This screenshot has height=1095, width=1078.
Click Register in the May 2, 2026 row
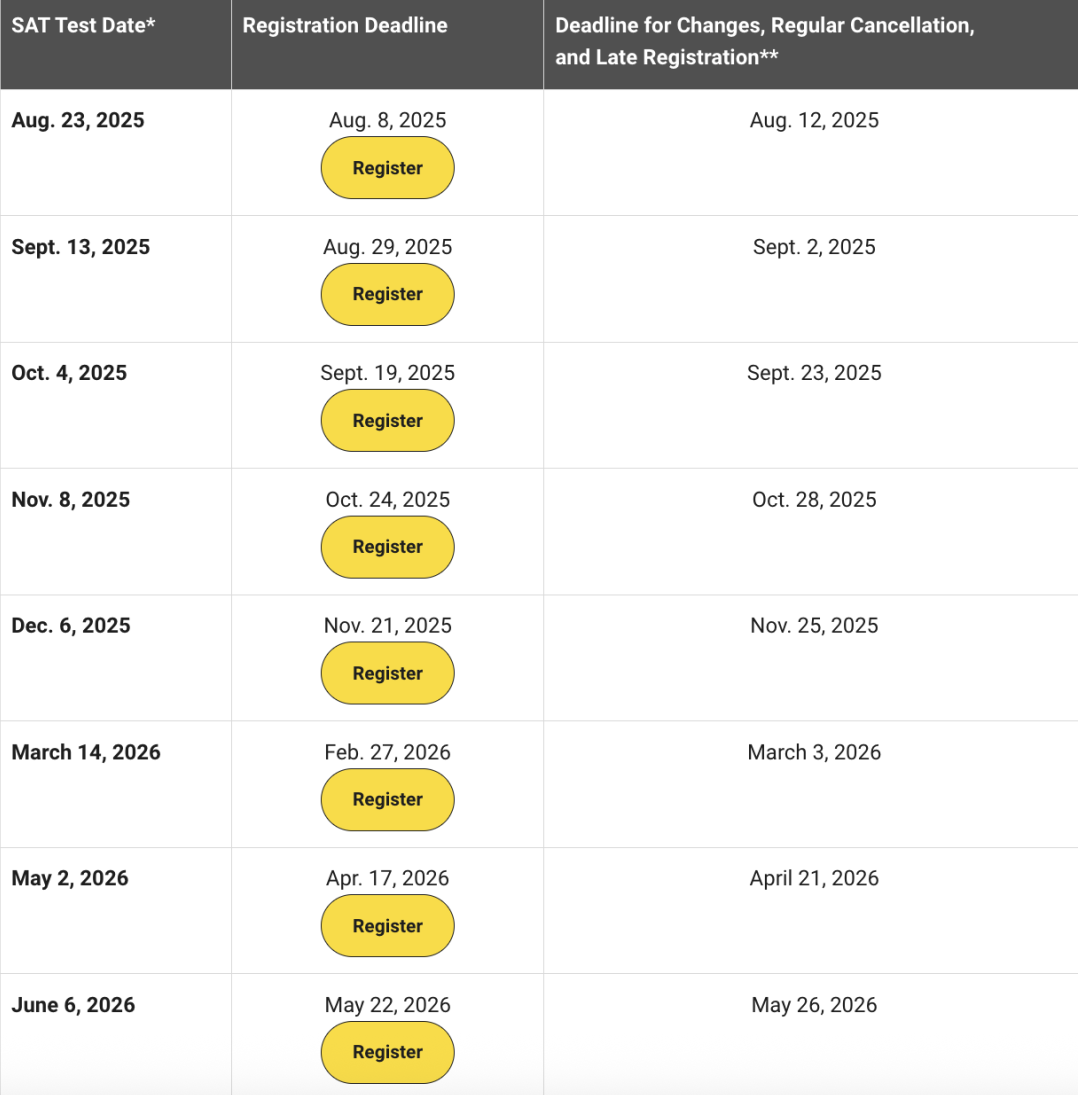(387, 926)
